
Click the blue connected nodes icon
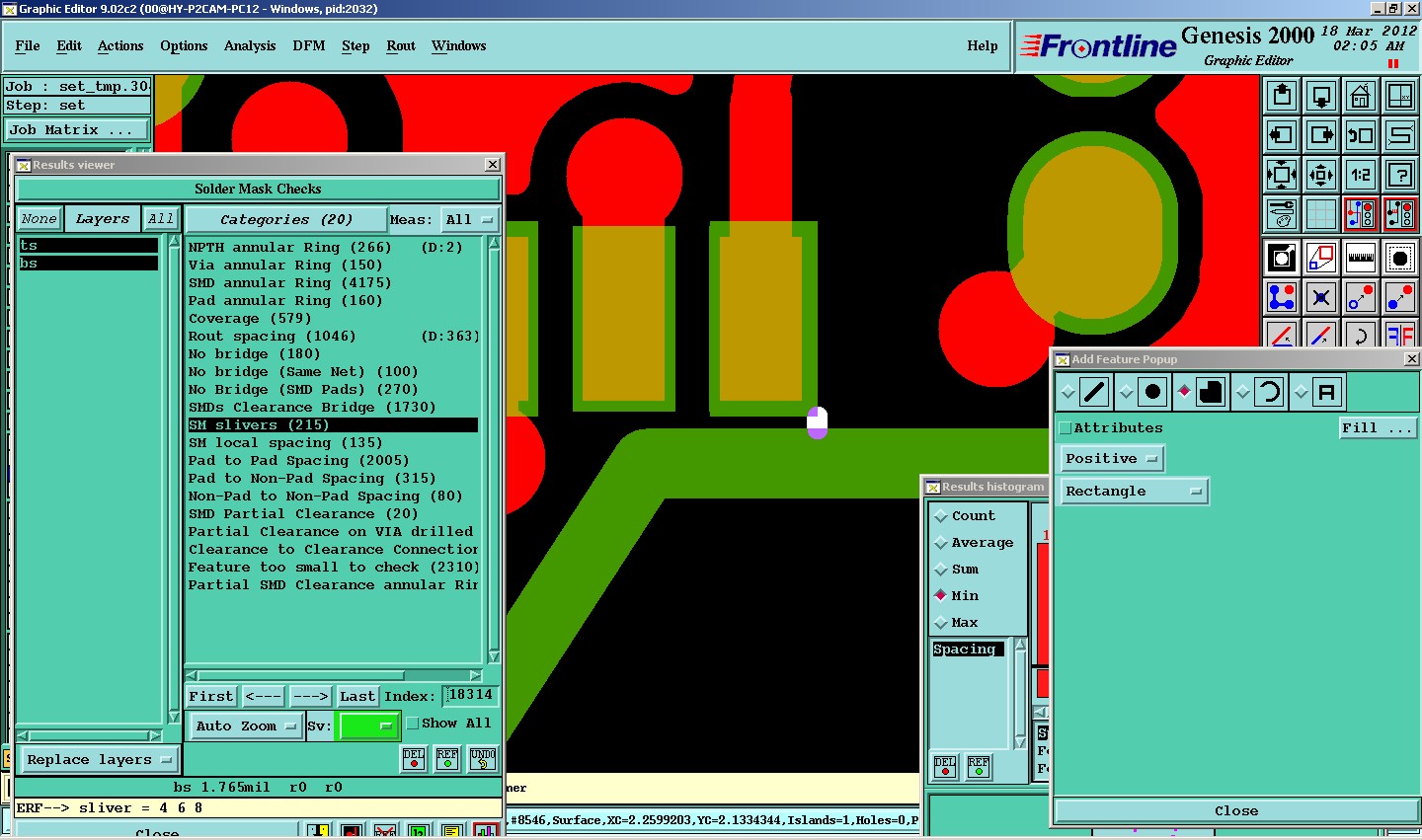[1282, 297]
